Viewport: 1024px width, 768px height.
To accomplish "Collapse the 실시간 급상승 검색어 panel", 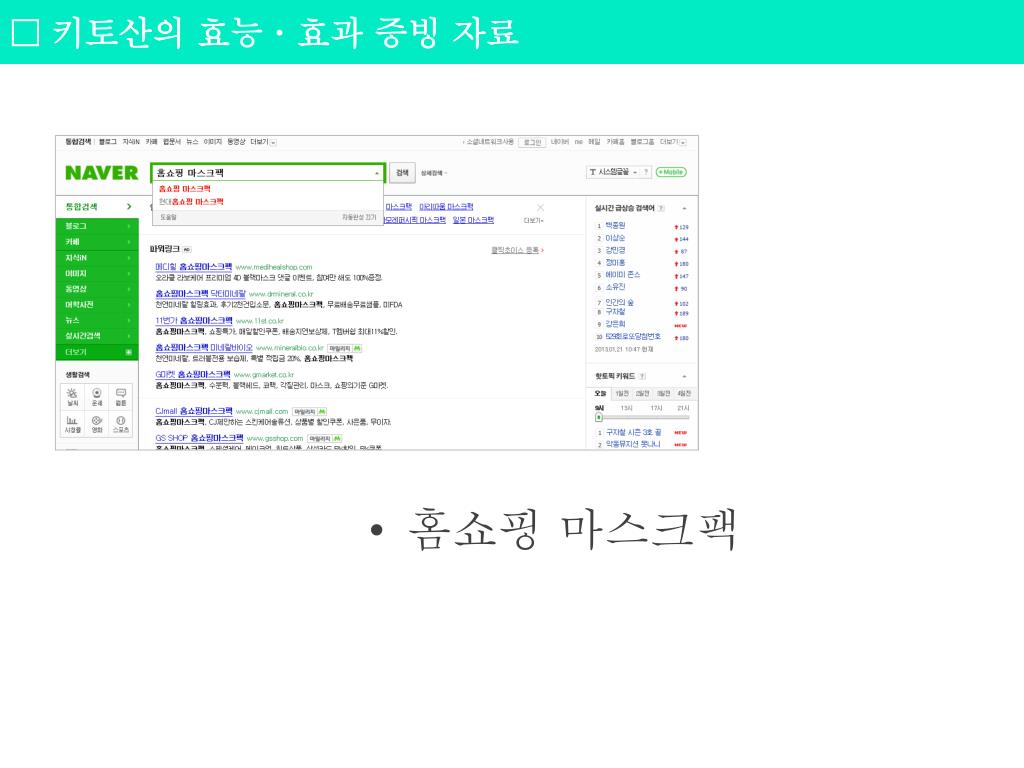I will coord(684,208).
